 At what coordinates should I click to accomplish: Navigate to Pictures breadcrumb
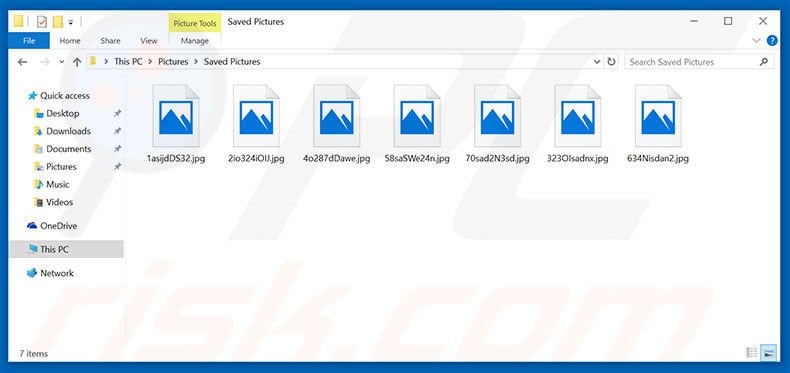coord(173,61)
